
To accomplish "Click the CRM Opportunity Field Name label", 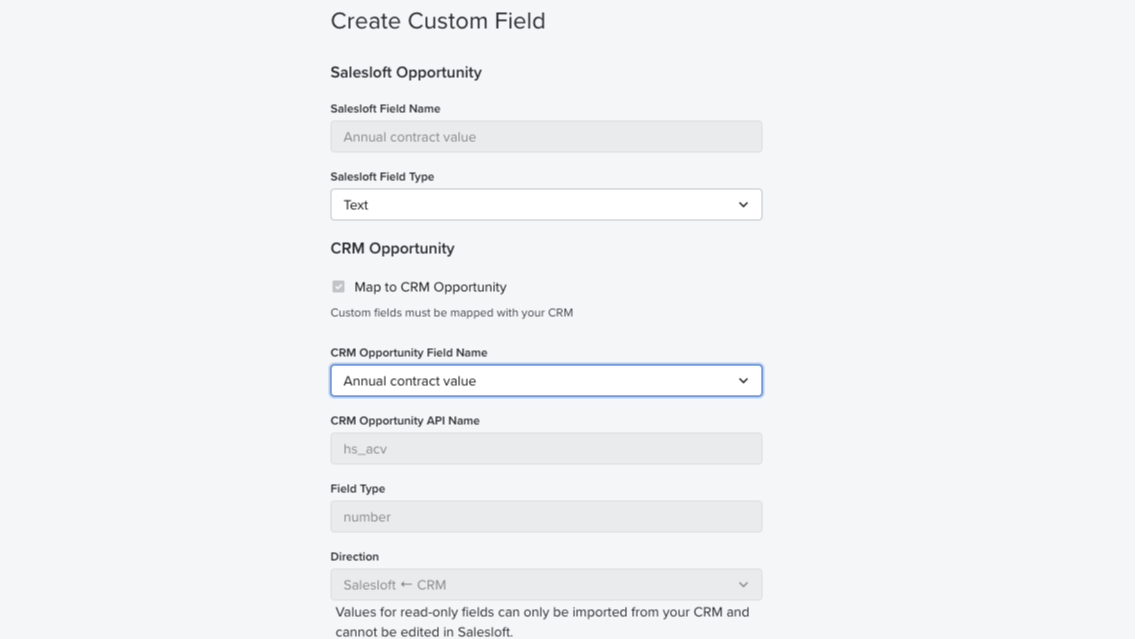I will coord(409,353).
